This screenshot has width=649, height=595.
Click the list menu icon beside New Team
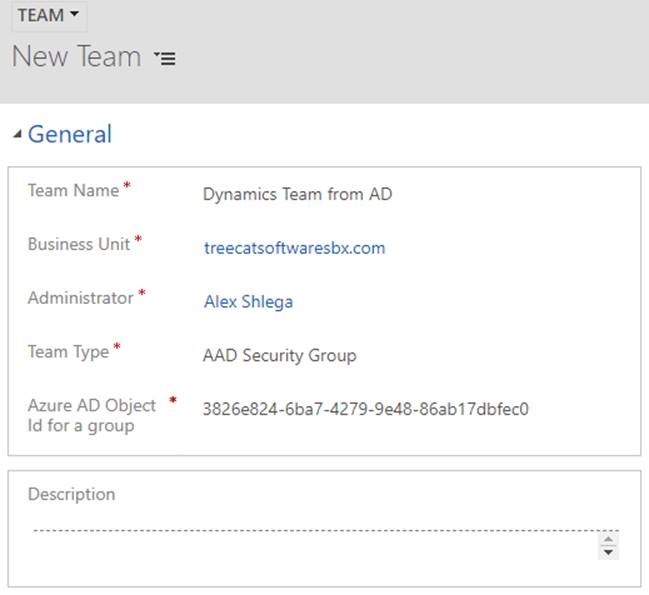click(x=165, y=58)
